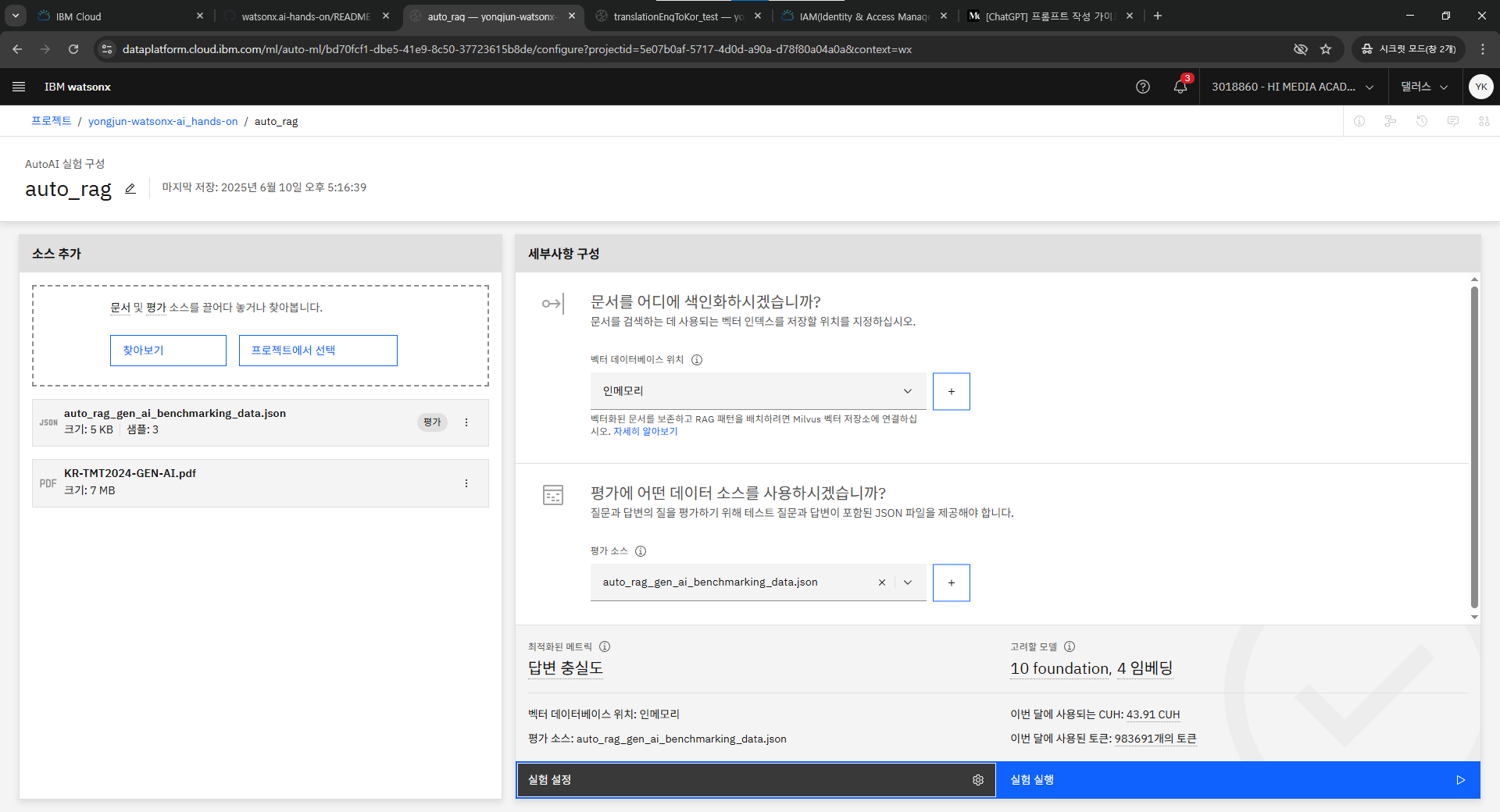Click the 시크릿 모드(창 2개) incognito indicator
The width and height of the screenshot is (1500, 812).
tap(1409, 49)
